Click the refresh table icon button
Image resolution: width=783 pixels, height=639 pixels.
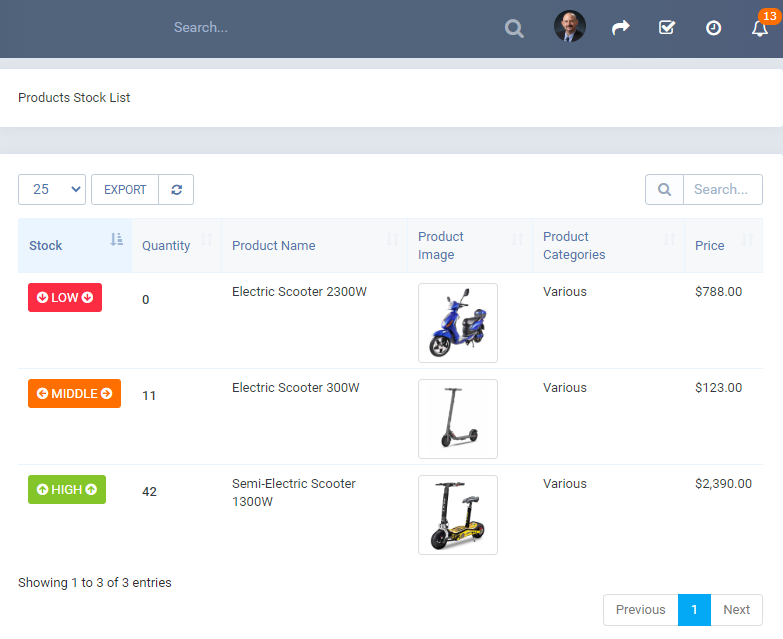(x=176, y=190)
